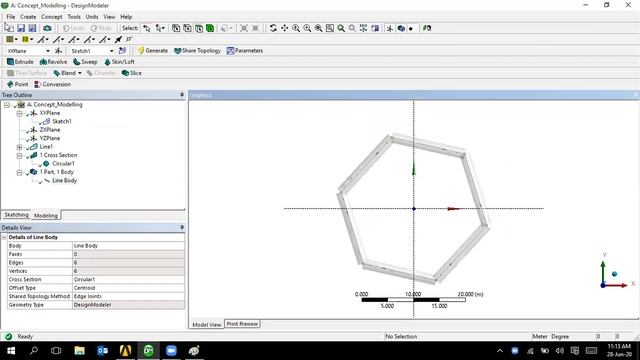This screenshot has height=360, width=640.
Task: Click the green Previous View magnifier icon
Action: [341, 28]
